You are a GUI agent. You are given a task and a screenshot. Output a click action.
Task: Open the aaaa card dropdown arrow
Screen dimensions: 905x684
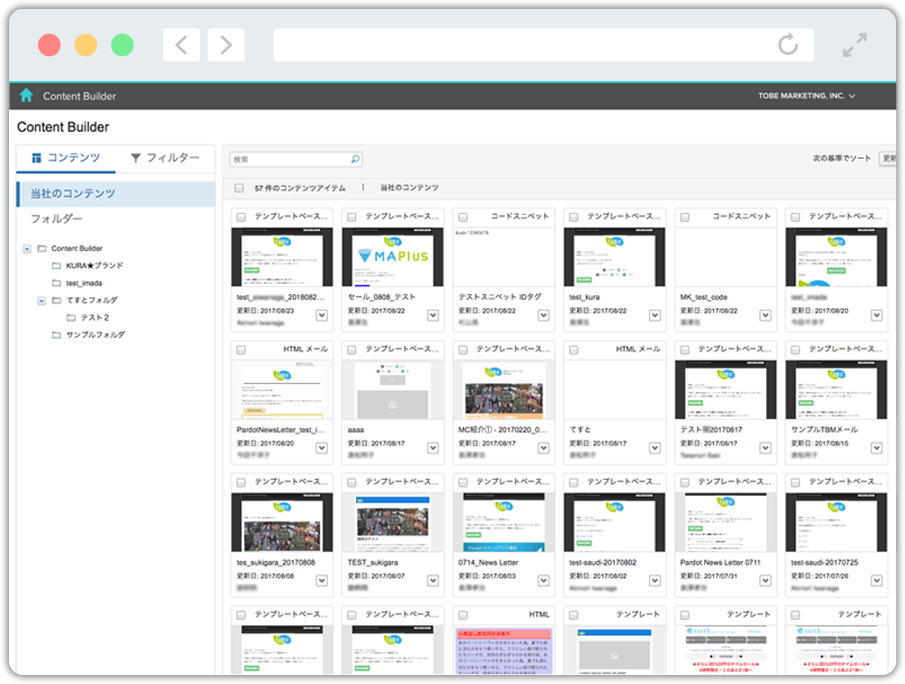(x=433, y=448)
